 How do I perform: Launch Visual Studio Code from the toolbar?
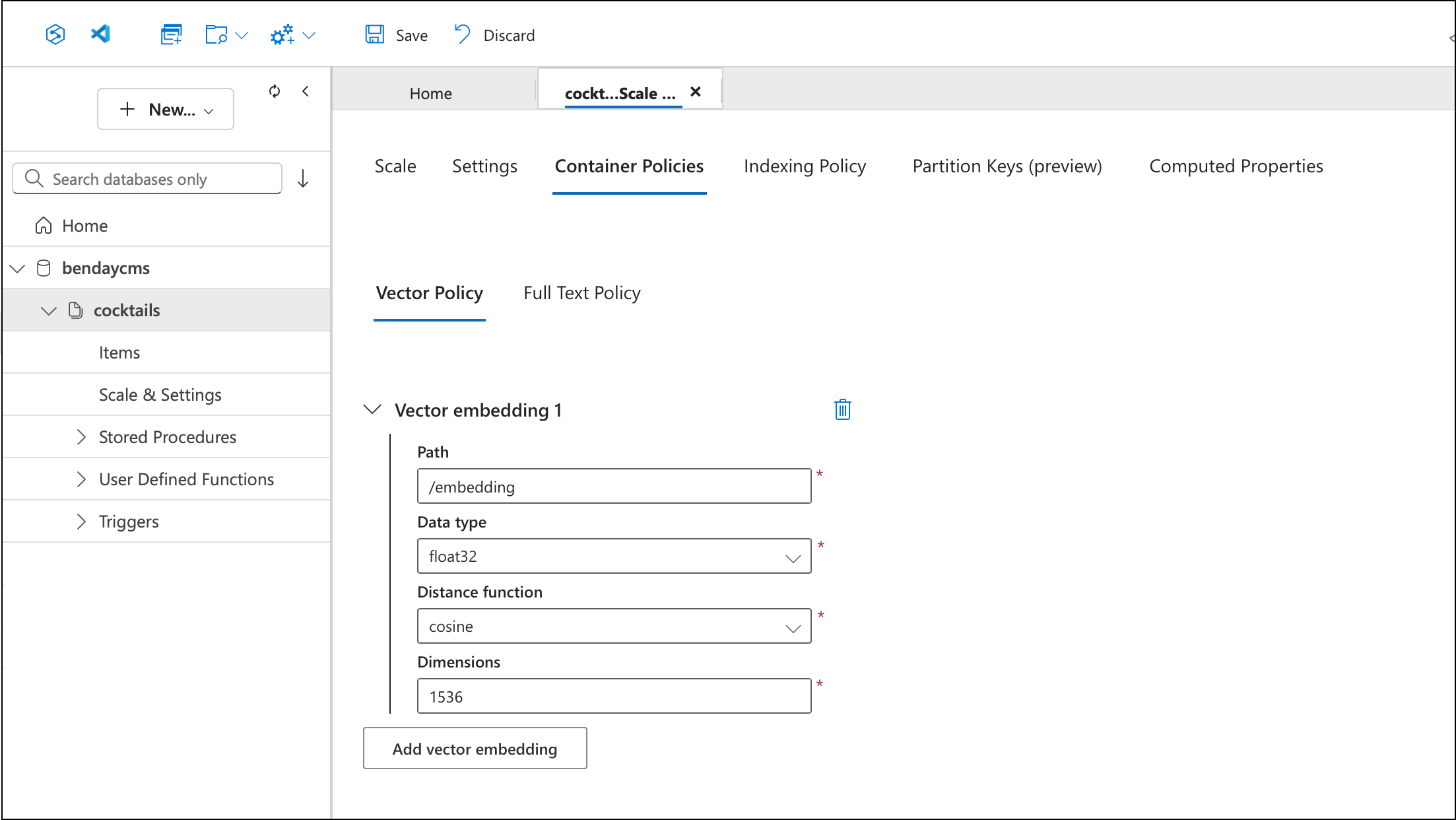100,34
